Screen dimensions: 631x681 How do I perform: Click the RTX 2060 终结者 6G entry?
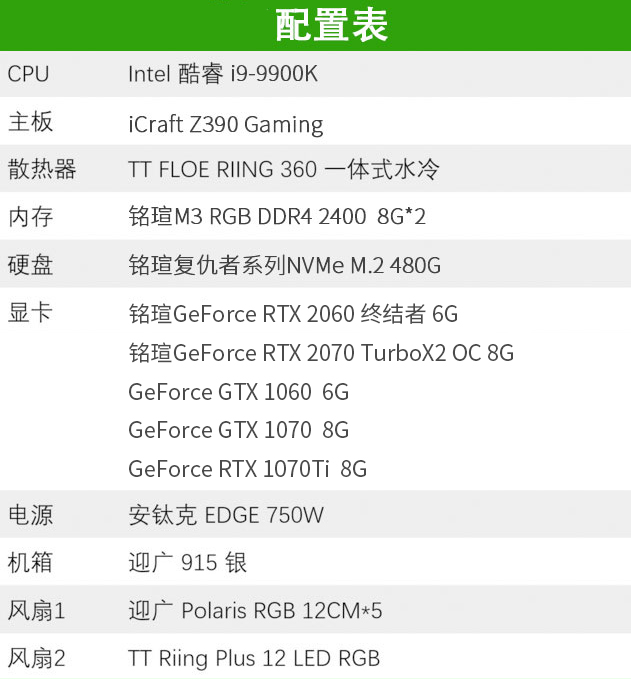(x=293, y=314)
